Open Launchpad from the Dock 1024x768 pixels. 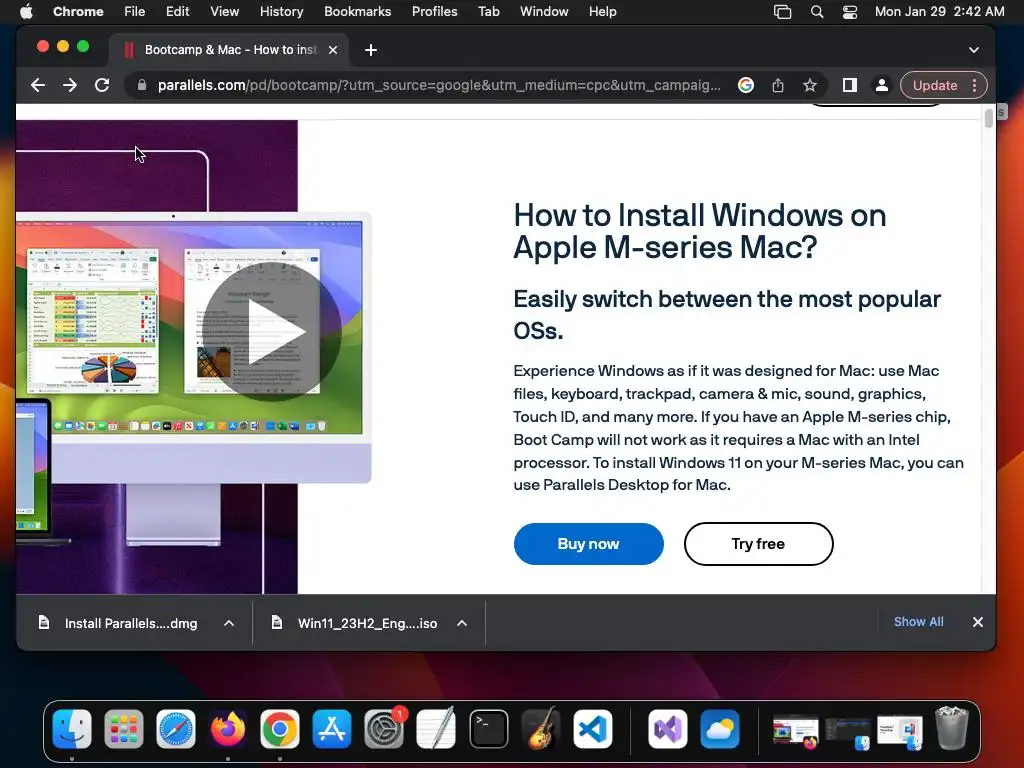click(x=123, y=729)
